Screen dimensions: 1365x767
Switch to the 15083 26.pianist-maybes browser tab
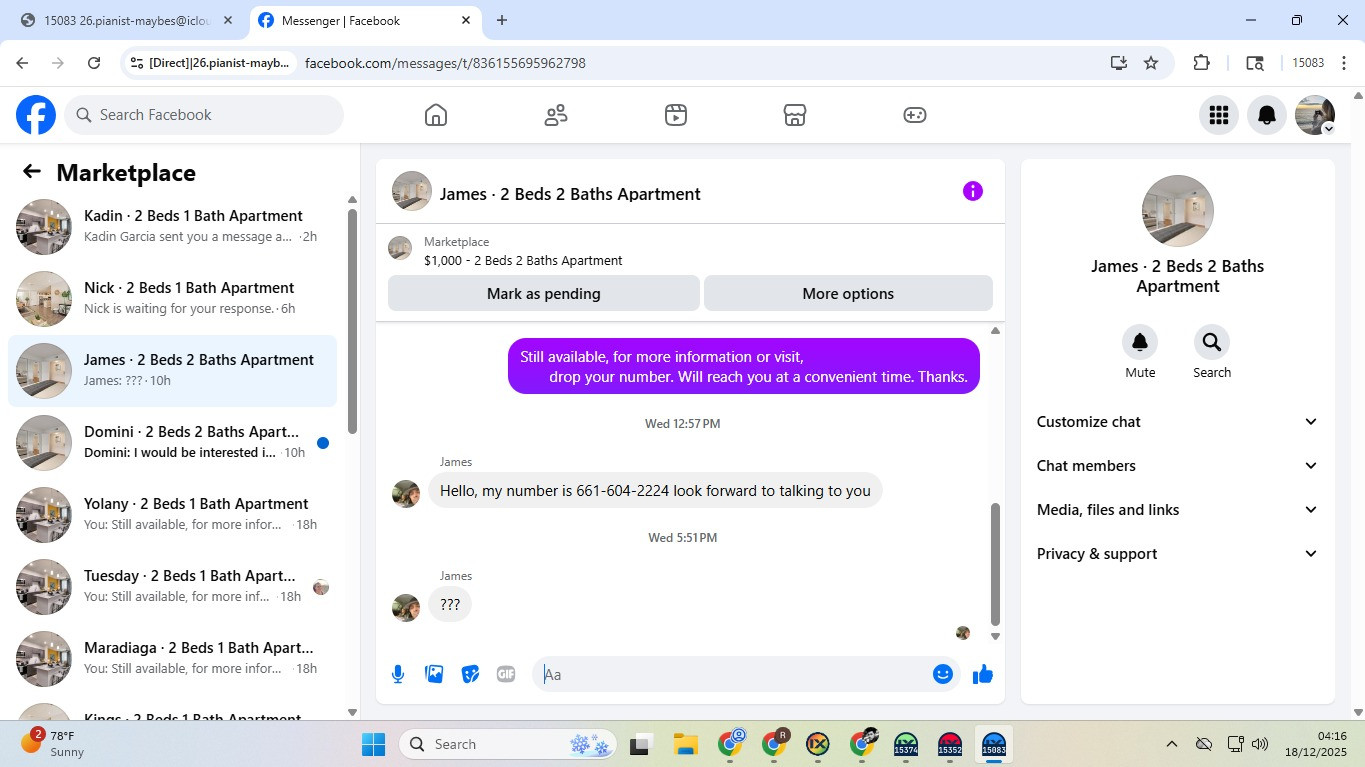point(127,20)
